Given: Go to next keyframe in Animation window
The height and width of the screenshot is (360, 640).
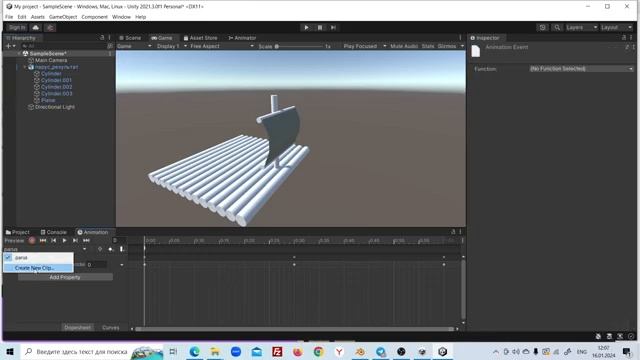Looking at the screenshot, I should pyautogui.click(x=75, y=240).
